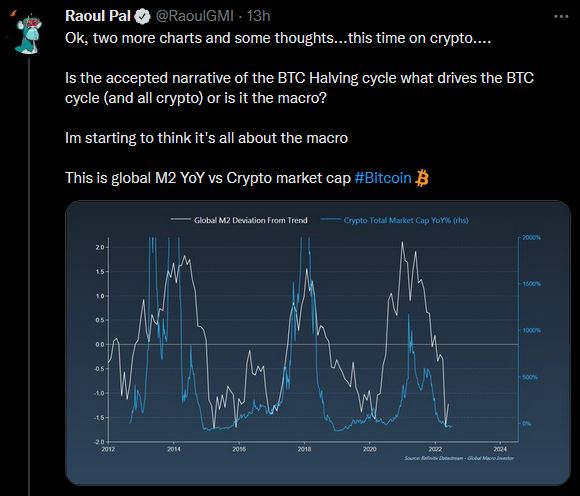Open the @RaoulGMI handle link
Viewport: 580px width, 496px height.
pyautogui.click(x=194, y=16)
